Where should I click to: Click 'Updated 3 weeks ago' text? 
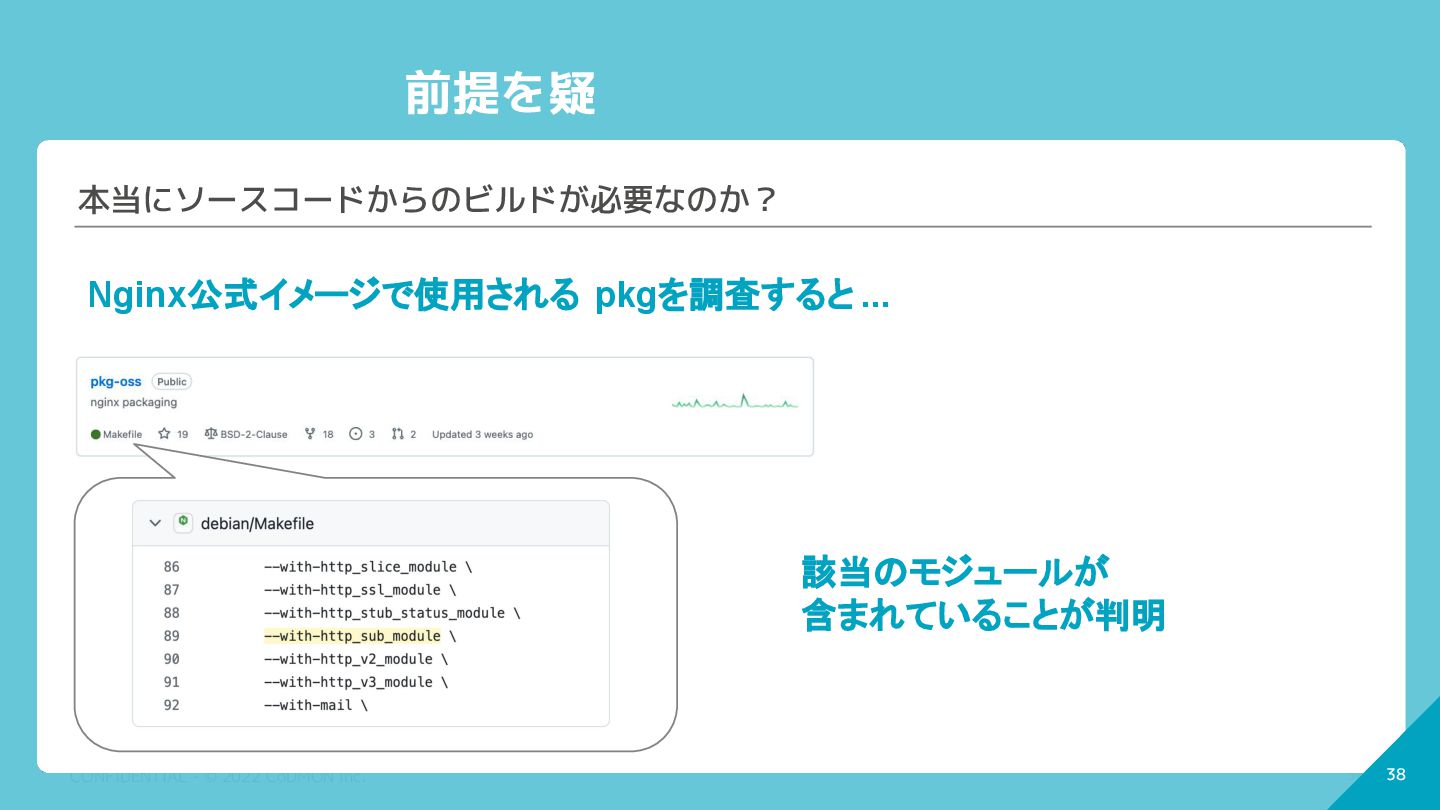(x=482, y=434)
